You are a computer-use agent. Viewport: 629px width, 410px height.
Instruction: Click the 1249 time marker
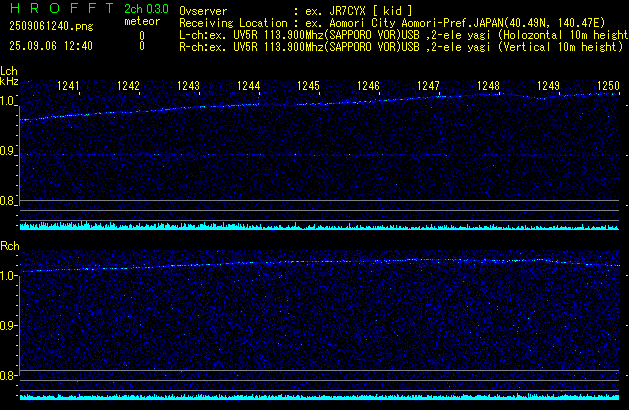click(548, 86)
